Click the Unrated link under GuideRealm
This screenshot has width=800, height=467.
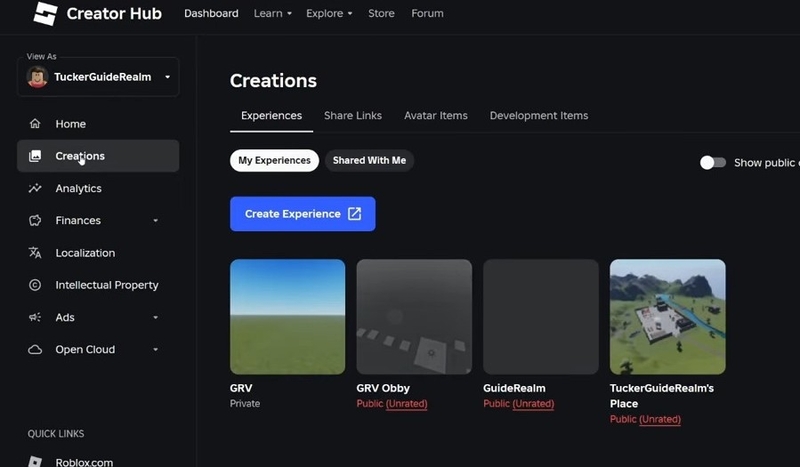tap(533, 404)
